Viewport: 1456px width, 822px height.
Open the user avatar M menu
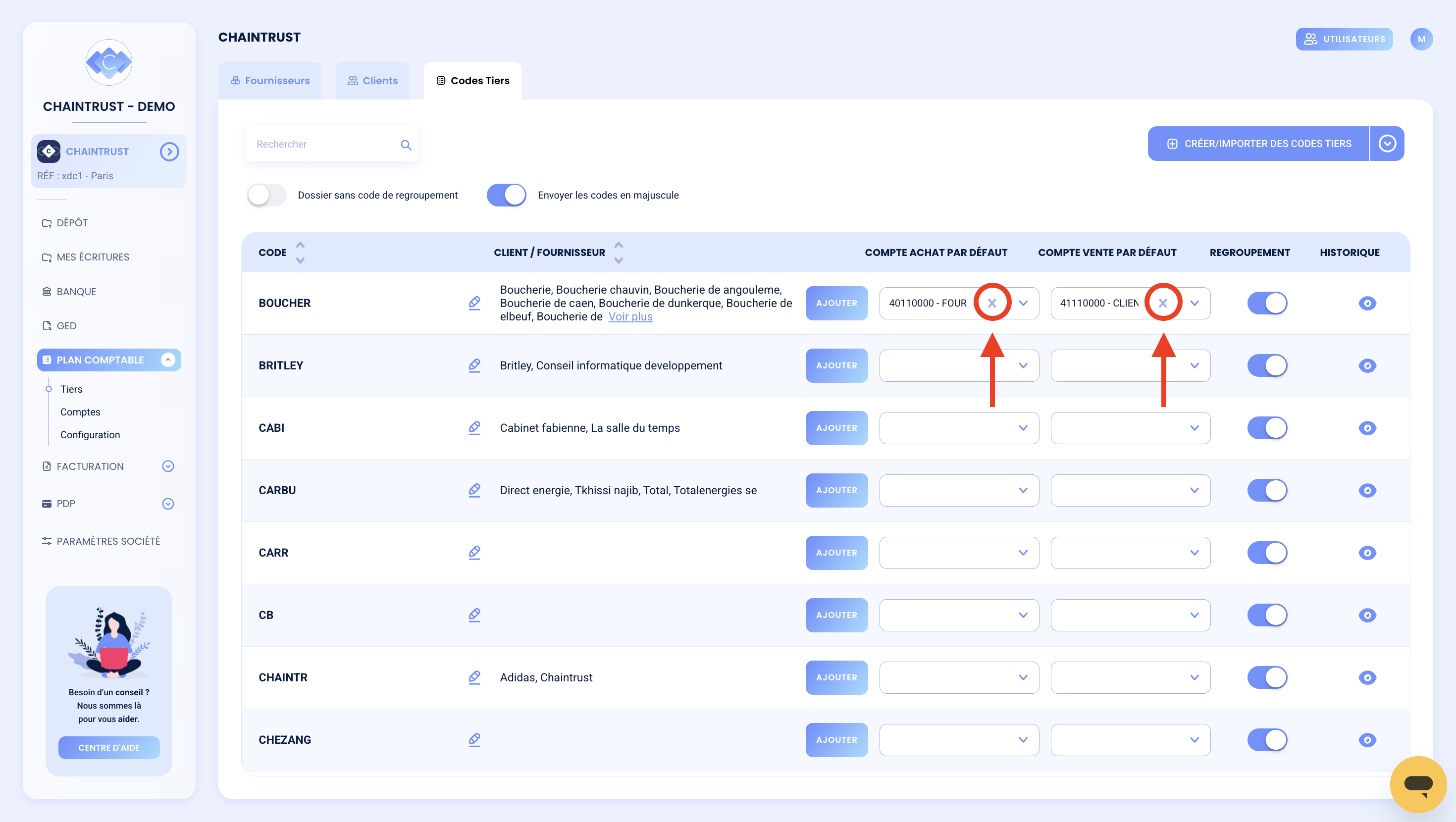tap(1421, 39)
